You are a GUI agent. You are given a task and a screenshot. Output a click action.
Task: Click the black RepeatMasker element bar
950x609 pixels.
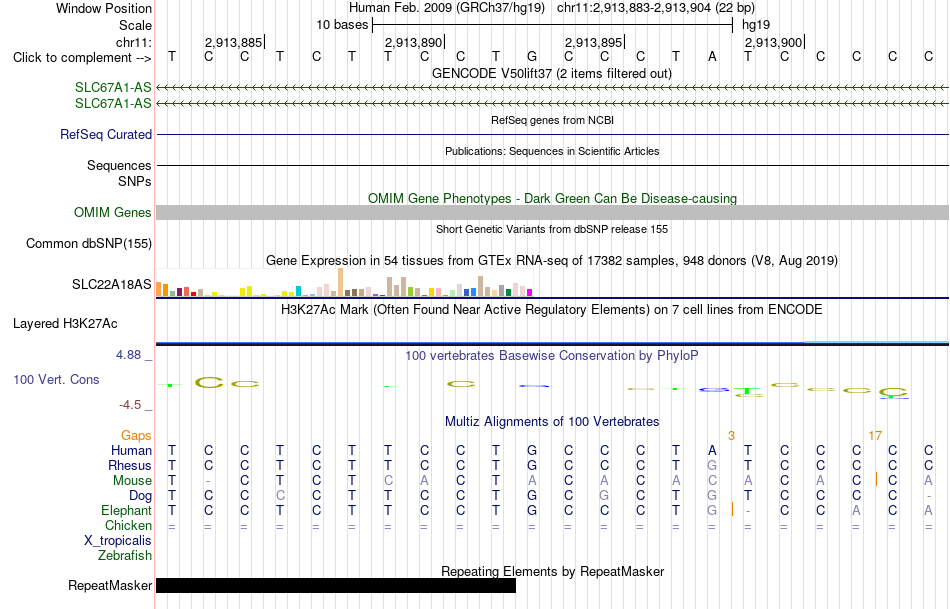[x=336, y=585]
